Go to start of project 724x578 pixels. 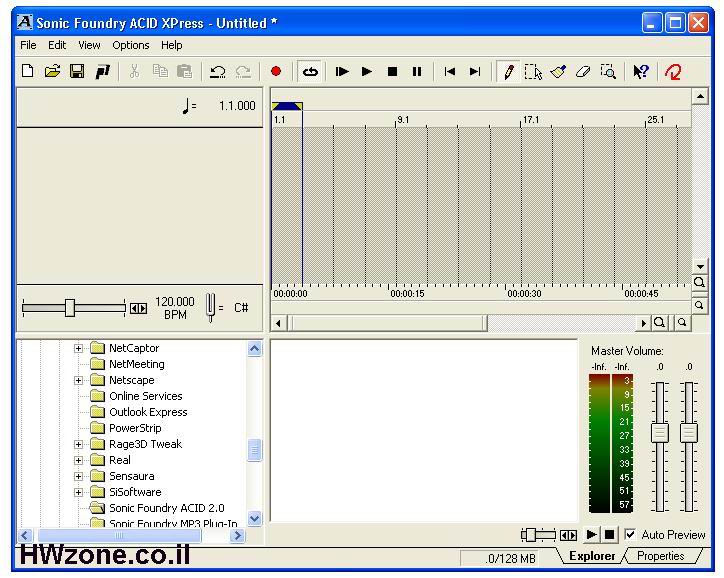(449, 72)
